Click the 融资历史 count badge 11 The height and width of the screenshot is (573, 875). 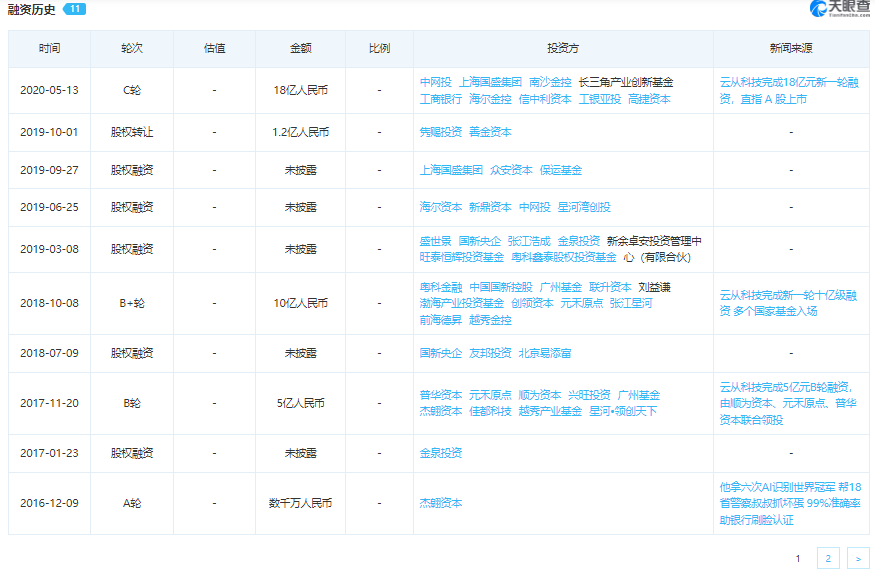tap(74, 9)
